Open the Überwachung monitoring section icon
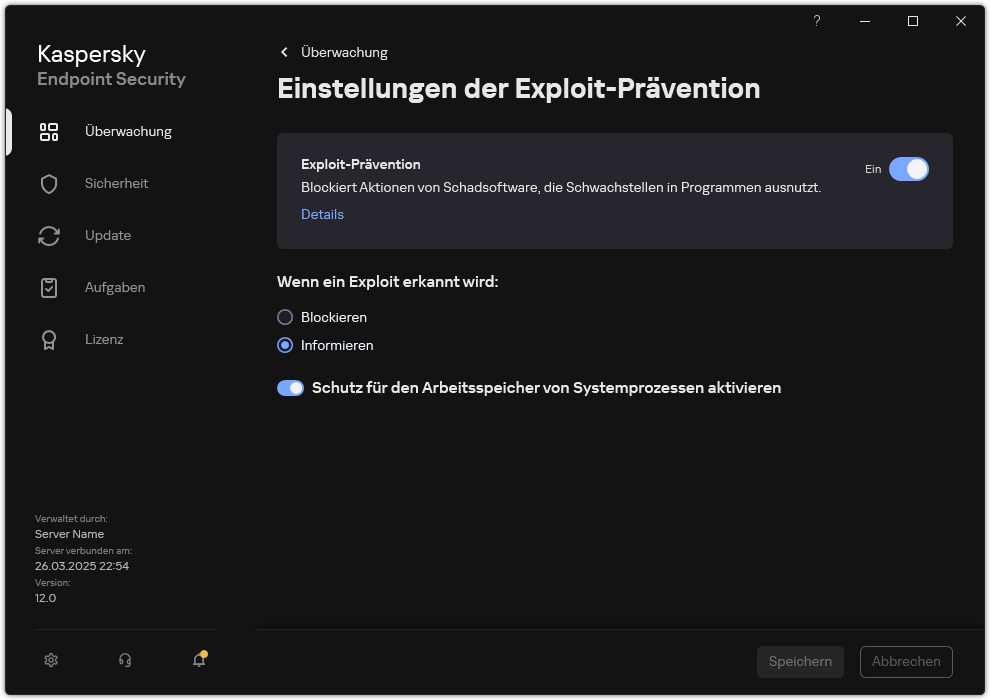This screenshot has height=700, width=990. click(x=49, y=131)
